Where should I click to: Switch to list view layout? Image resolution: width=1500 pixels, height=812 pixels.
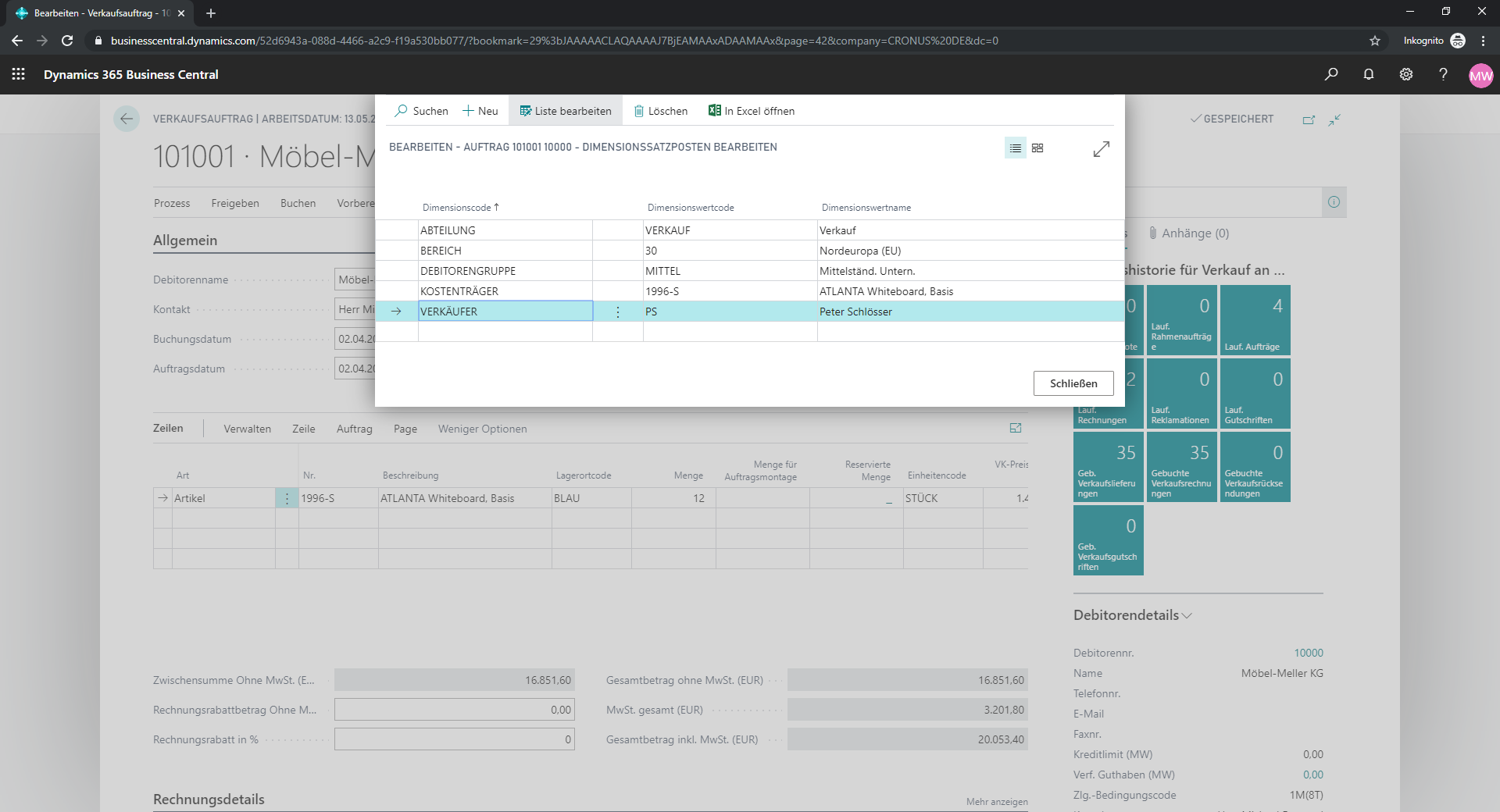[1015, 148]
